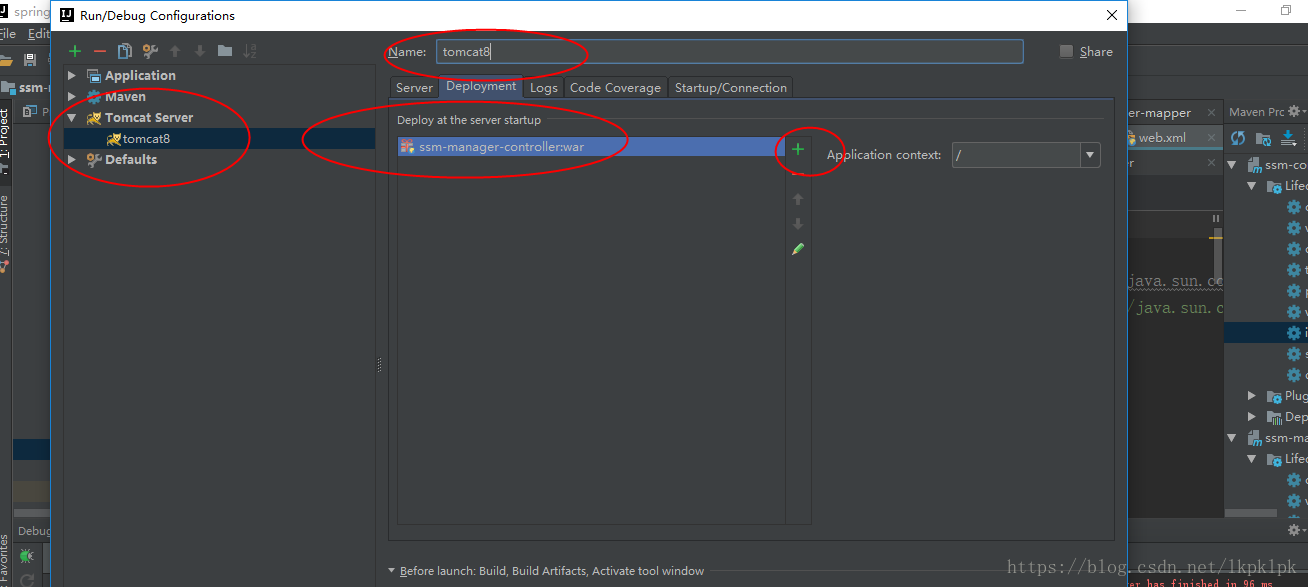
Task: Sort configurations alphabetically
Action: coord(250,51)
